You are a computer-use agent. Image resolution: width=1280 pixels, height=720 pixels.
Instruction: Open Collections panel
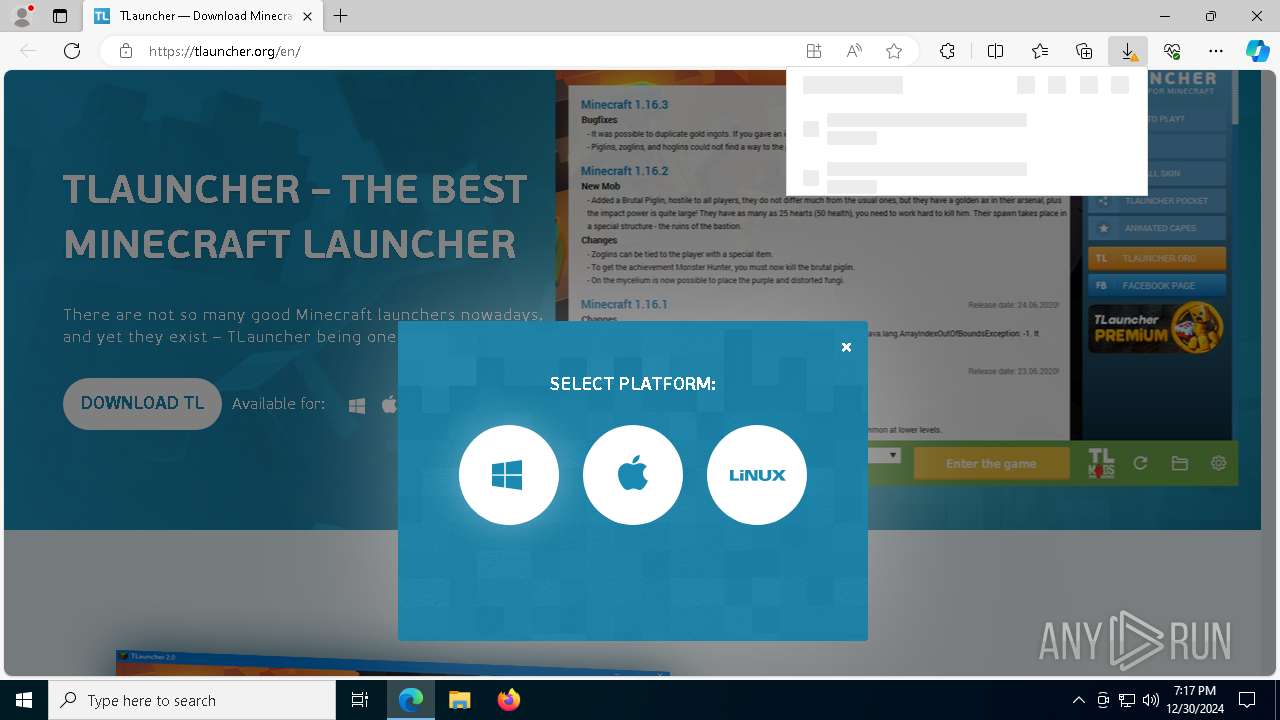pos(1084,51)
